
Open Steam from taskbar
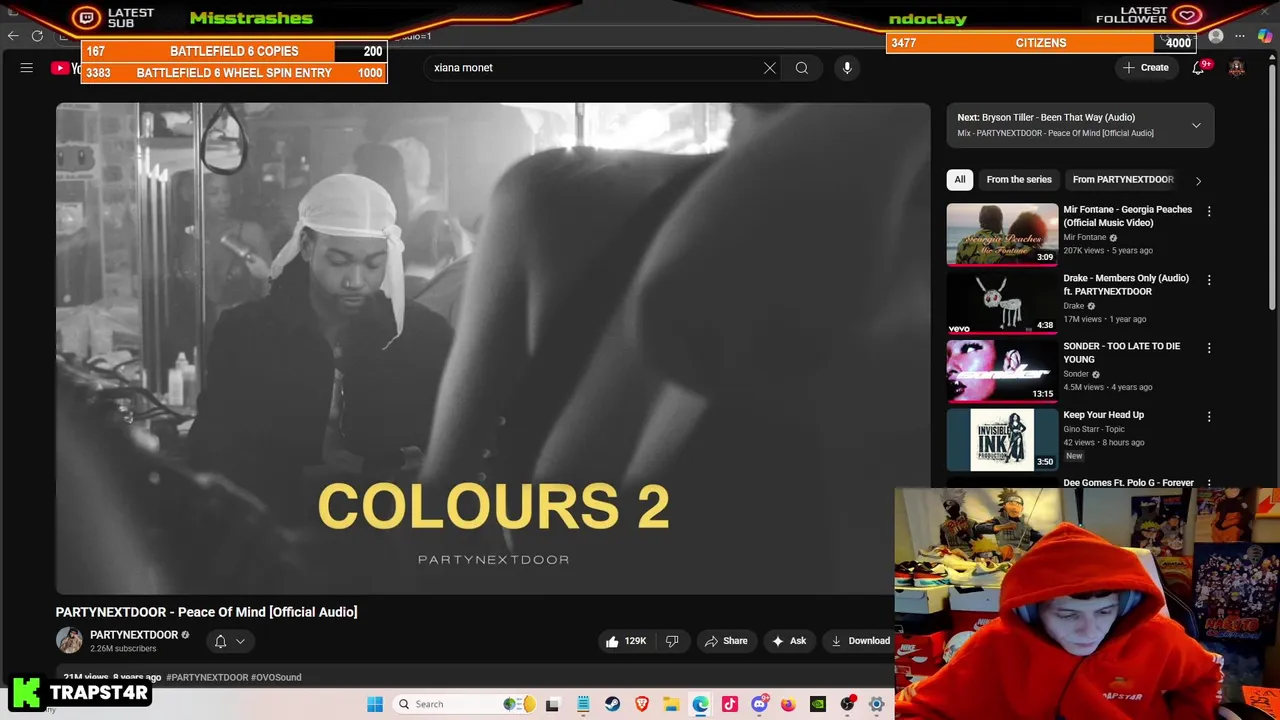612,704
